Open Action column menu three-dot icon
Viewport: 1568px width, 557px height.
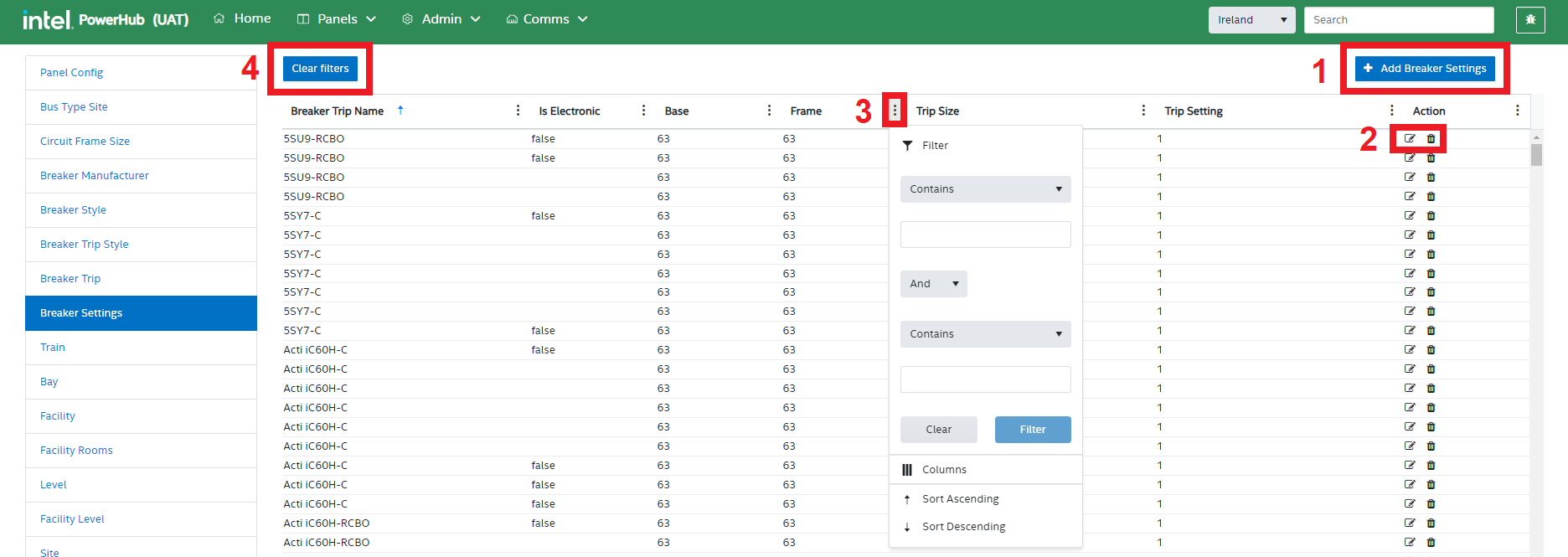click(1517, 111)
